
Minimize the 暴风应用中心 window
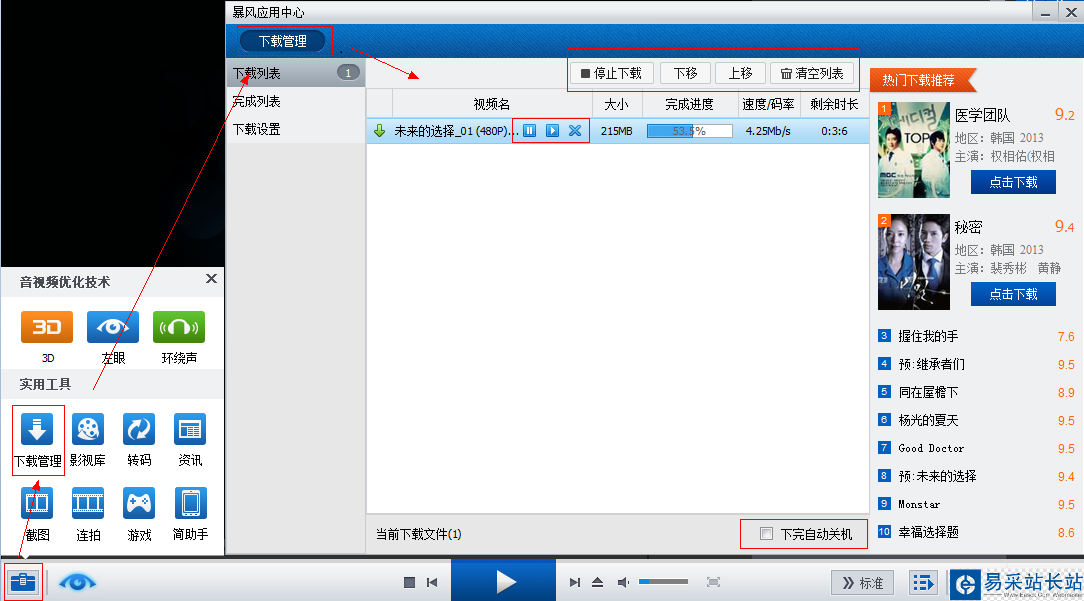1045,12
